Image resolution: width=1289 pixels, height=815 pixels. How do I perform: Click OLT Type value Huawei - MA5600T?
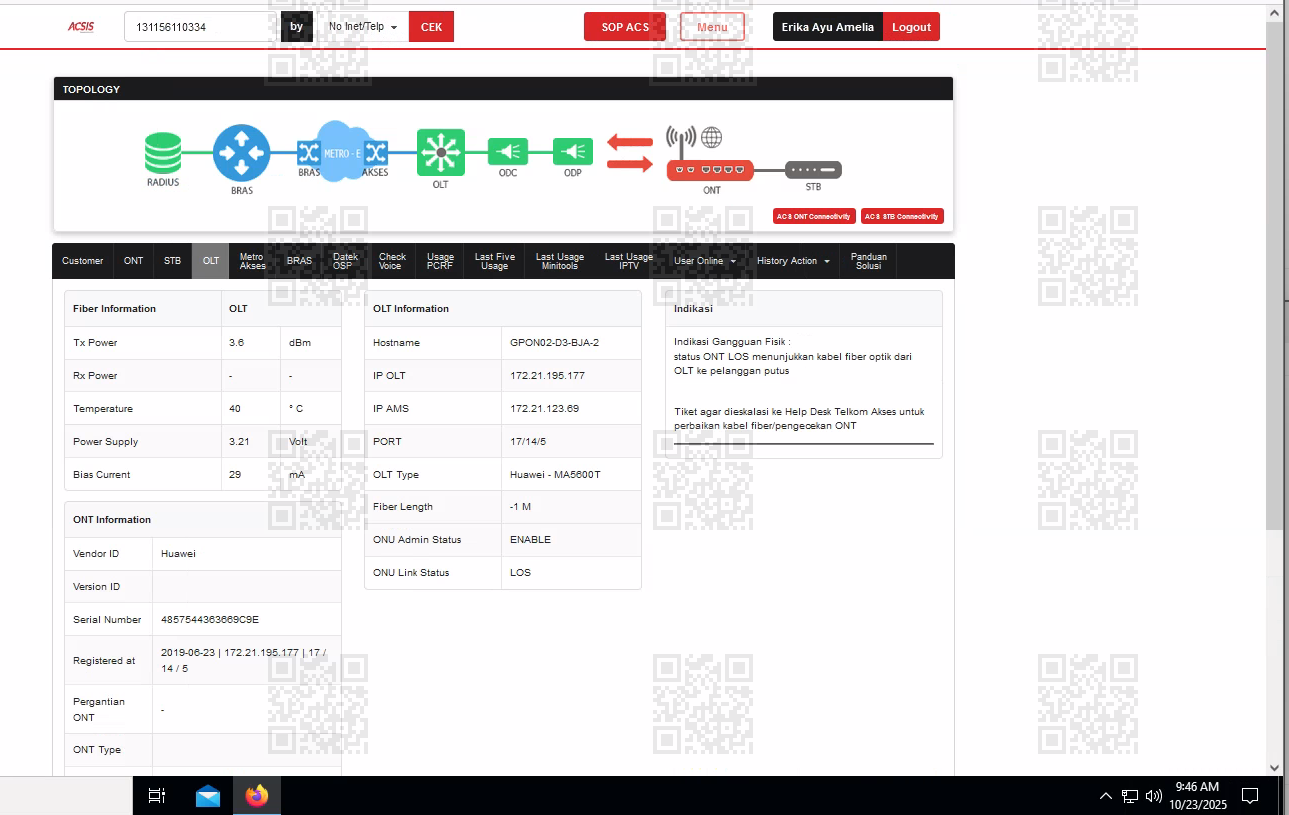555,475
